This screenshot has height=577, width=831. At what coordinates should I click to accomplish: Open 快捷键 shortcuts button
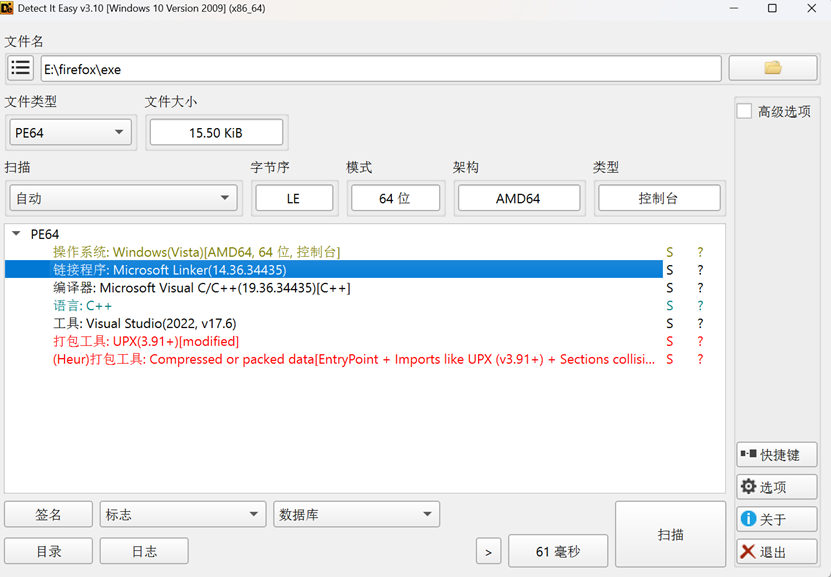point(776,455)
